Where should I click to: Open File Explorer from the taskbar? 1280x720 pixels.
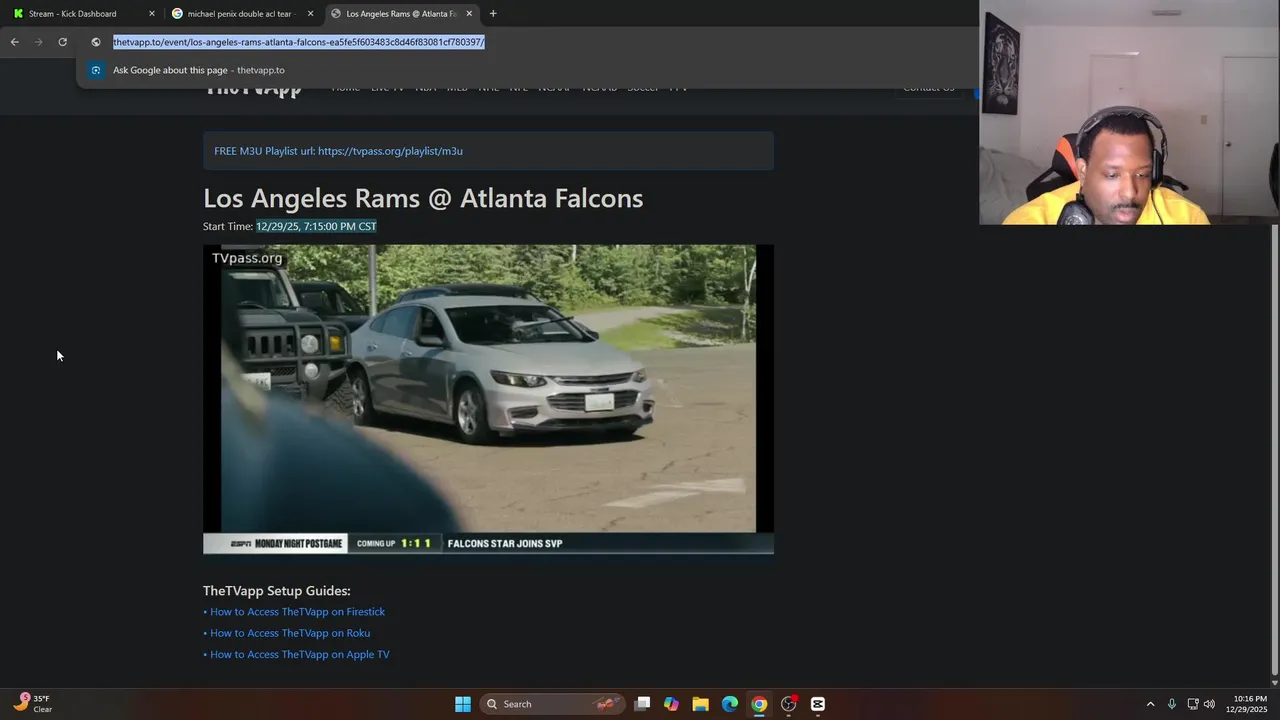[701, 704]
